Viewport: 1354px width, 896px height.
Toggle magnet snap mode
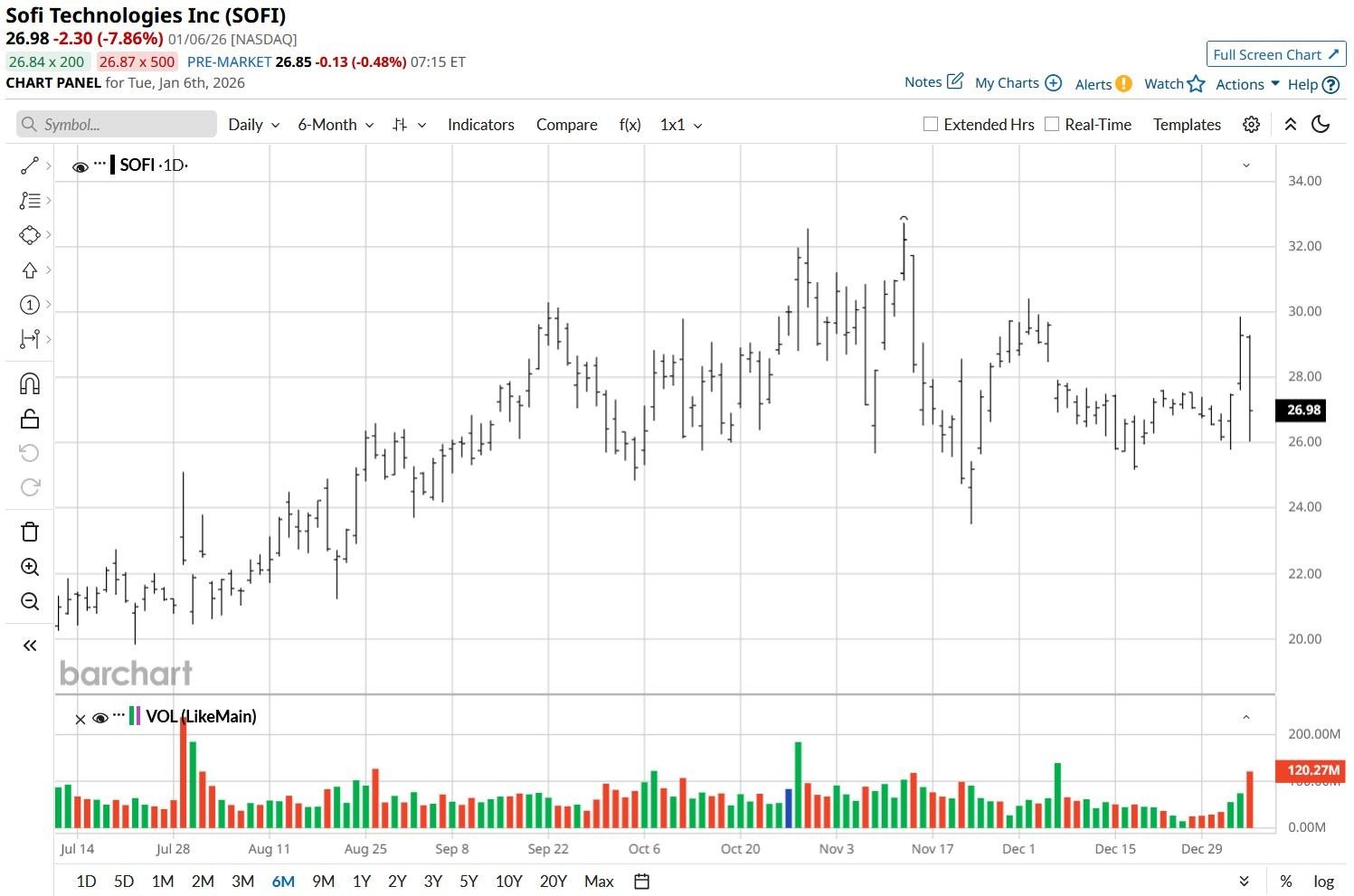tap(29, 383)
